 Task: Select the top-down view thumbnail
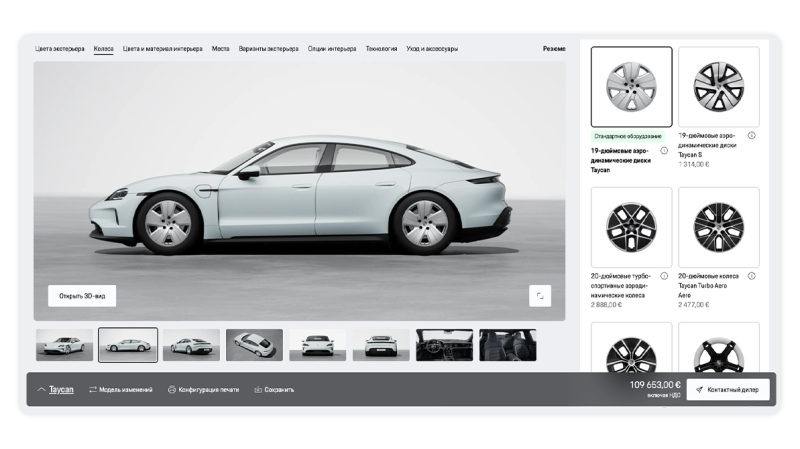255,345
